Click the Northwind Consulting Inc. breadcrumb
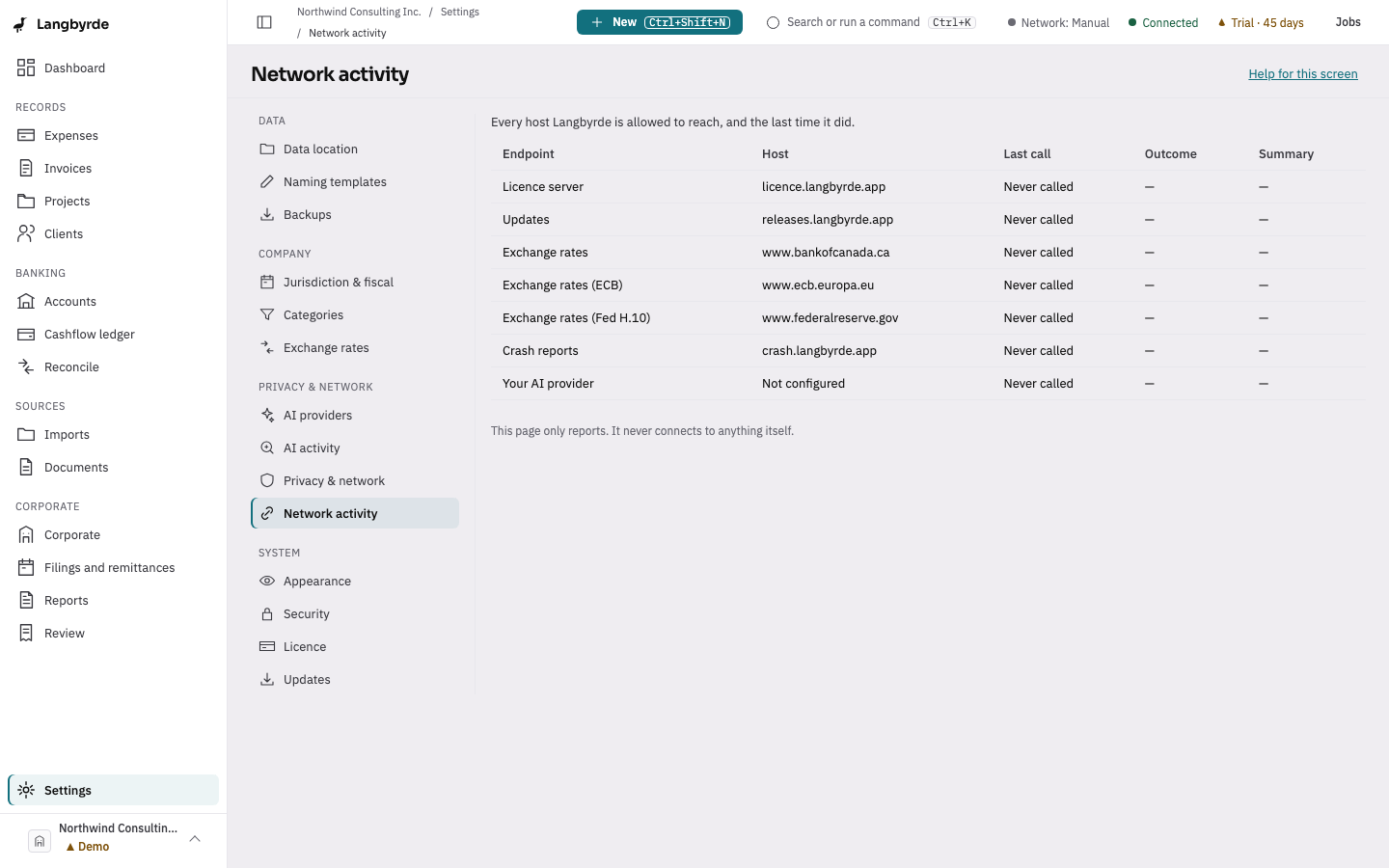1389x868 pixels. [x=359, y=12]
